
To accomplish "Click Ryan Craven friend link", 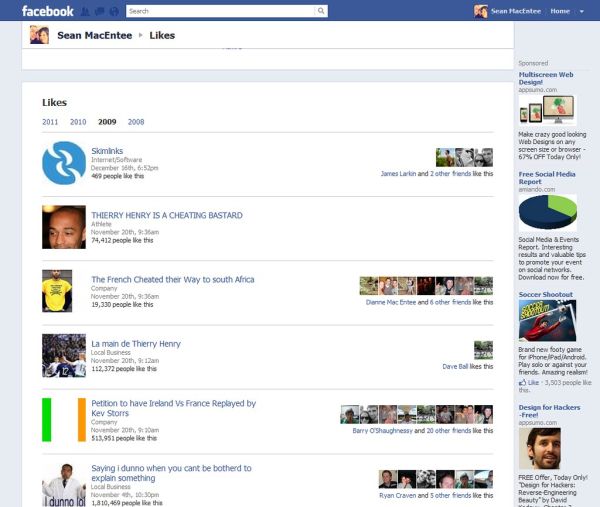I will pos(398,495).
